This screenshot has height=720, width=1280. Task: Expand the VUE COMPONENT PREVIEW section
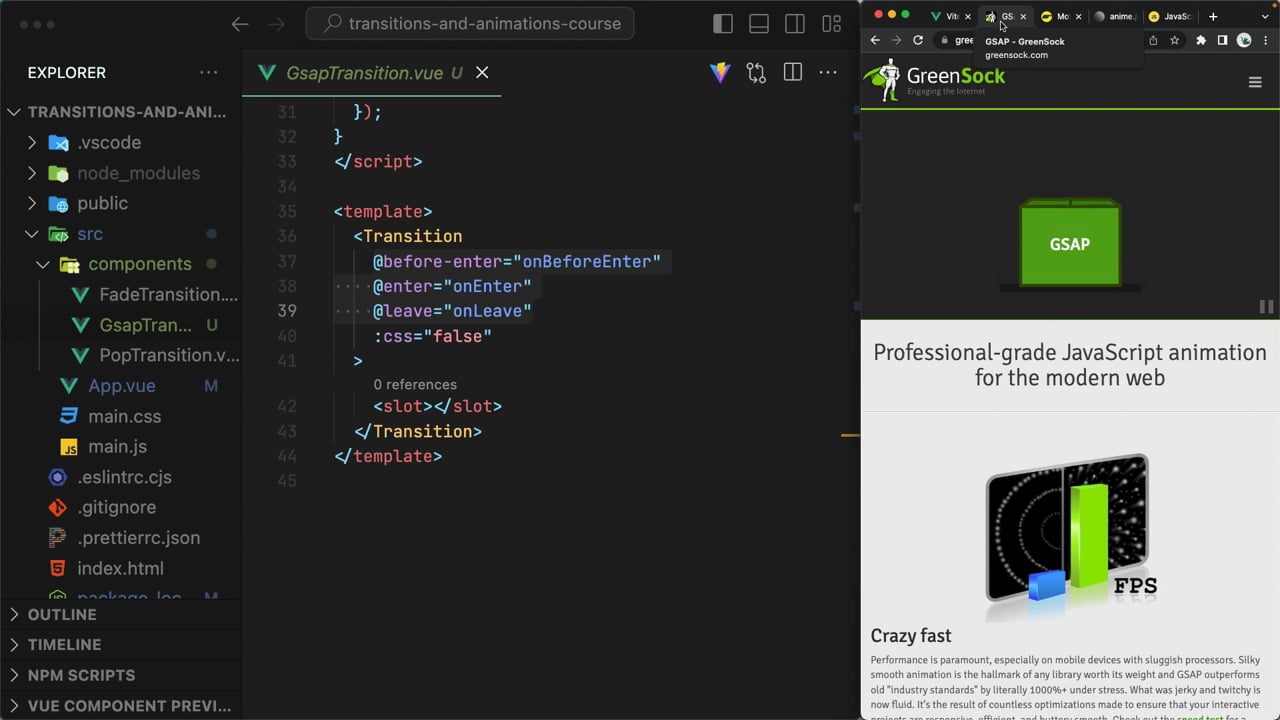pyautogui.click(x=121, y=705)
